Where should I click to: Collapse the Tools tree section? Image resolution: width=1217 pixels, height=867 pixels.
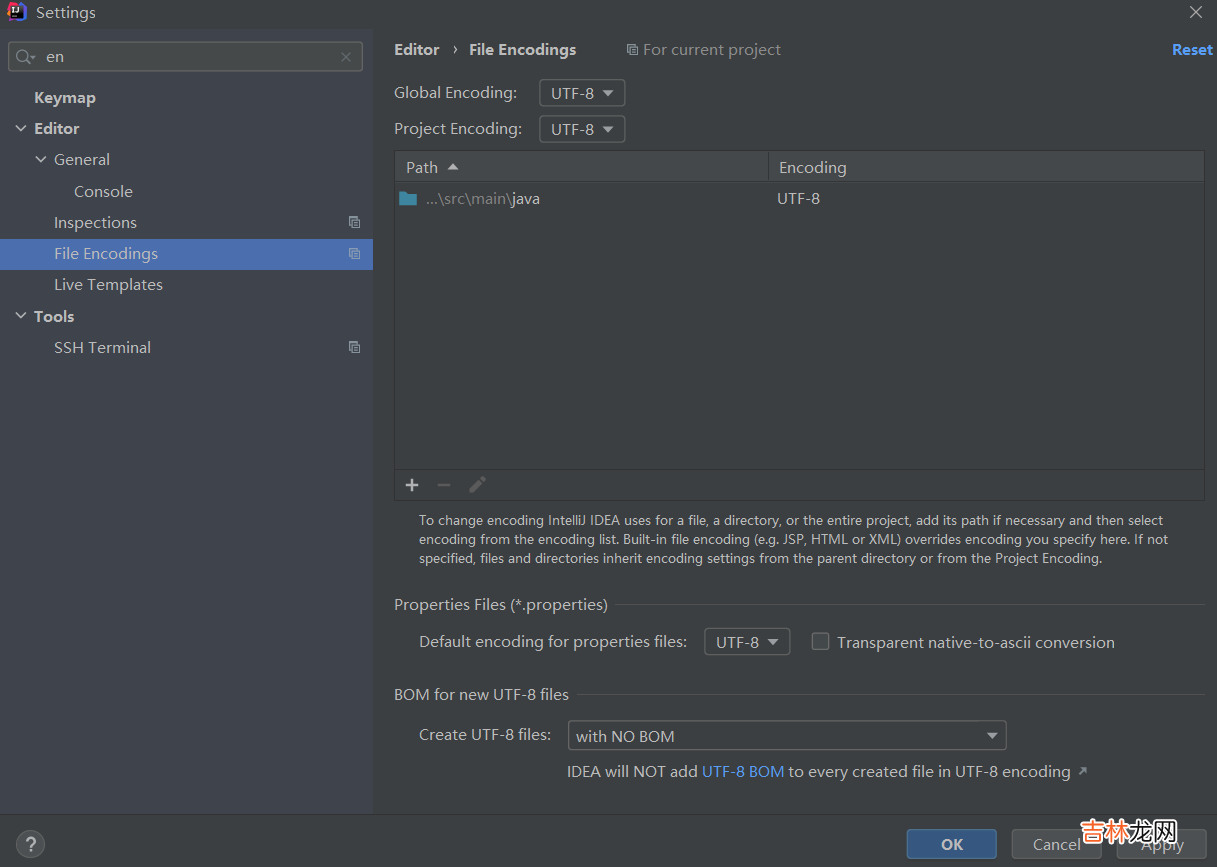[21, 316]
